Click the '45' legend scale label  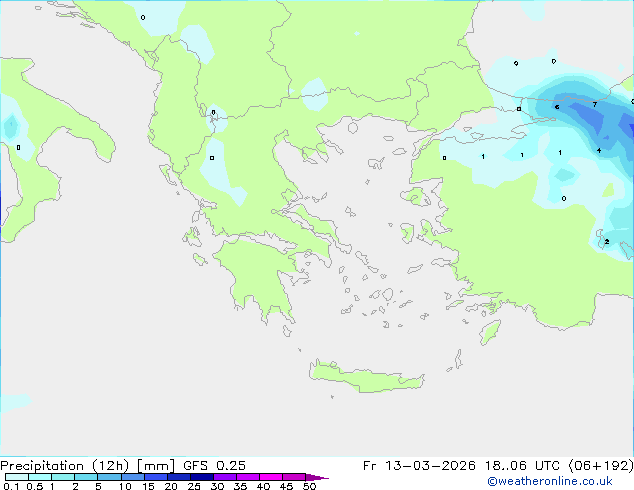286,486
